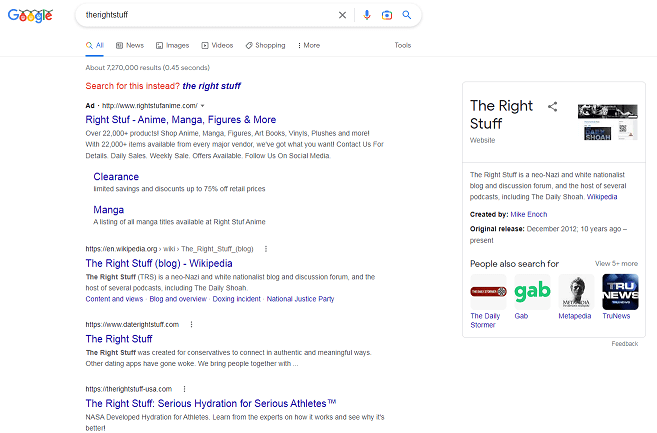Click the en.wikipedia.org result URL
The image size is (657, 433).
click(x=169, y=249)
